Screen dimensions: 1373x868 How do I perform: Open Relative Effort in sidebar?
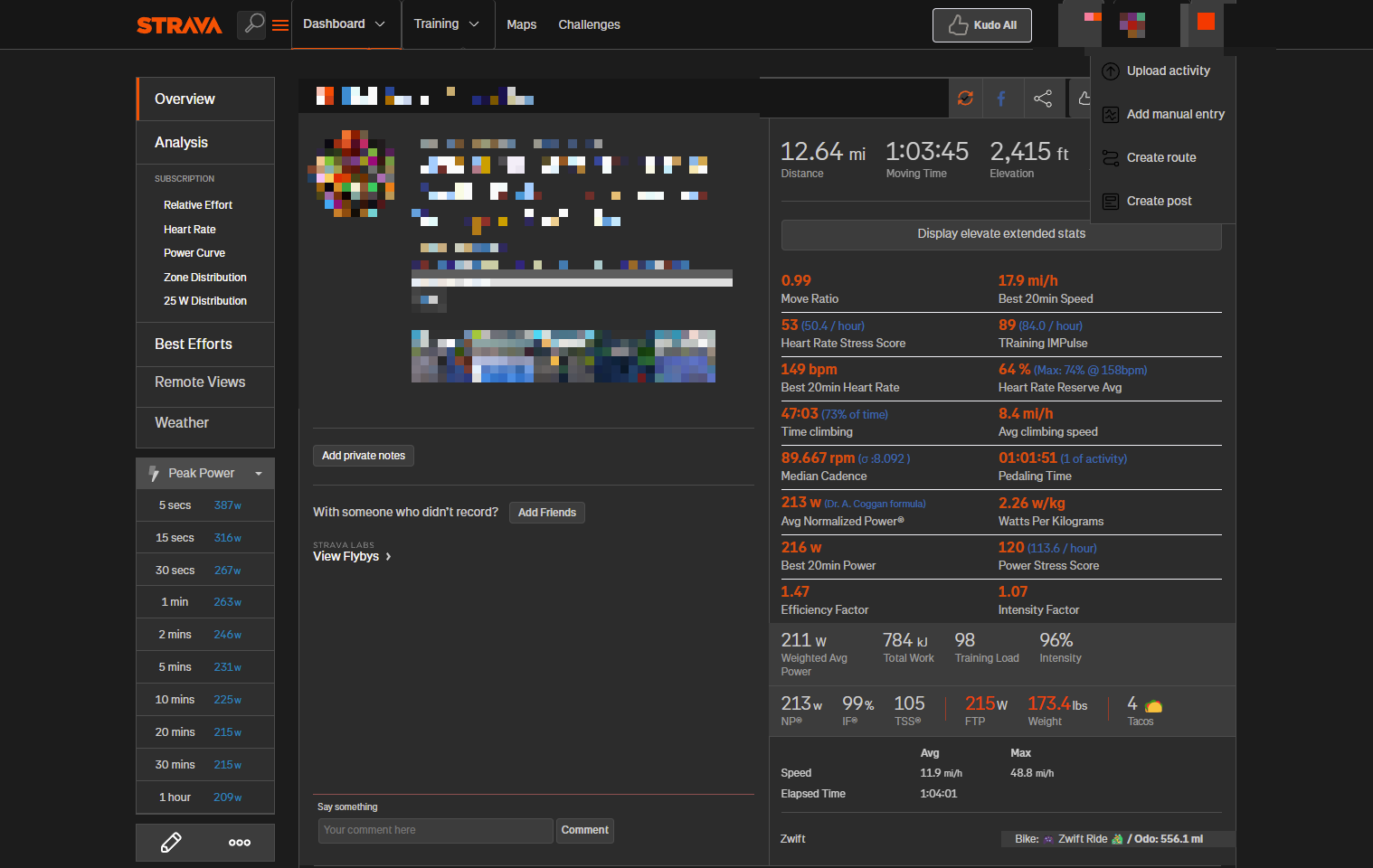[x=198, y=205]
